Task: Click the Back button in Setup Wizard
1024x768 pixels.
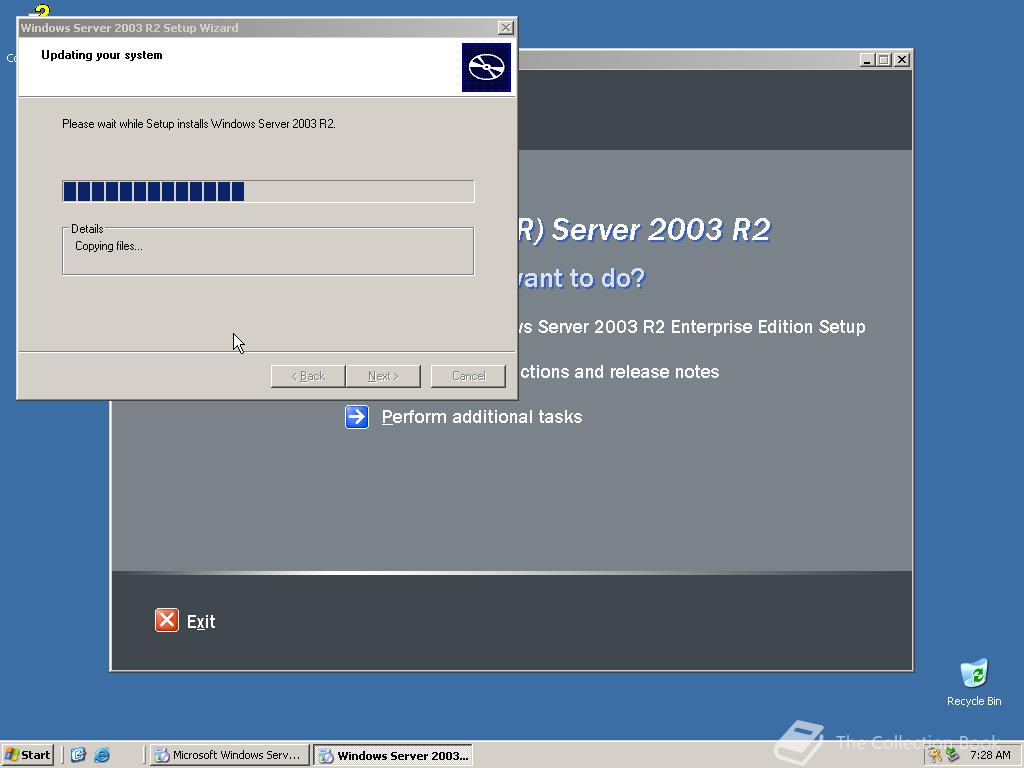Action: (x=308, y=376)
